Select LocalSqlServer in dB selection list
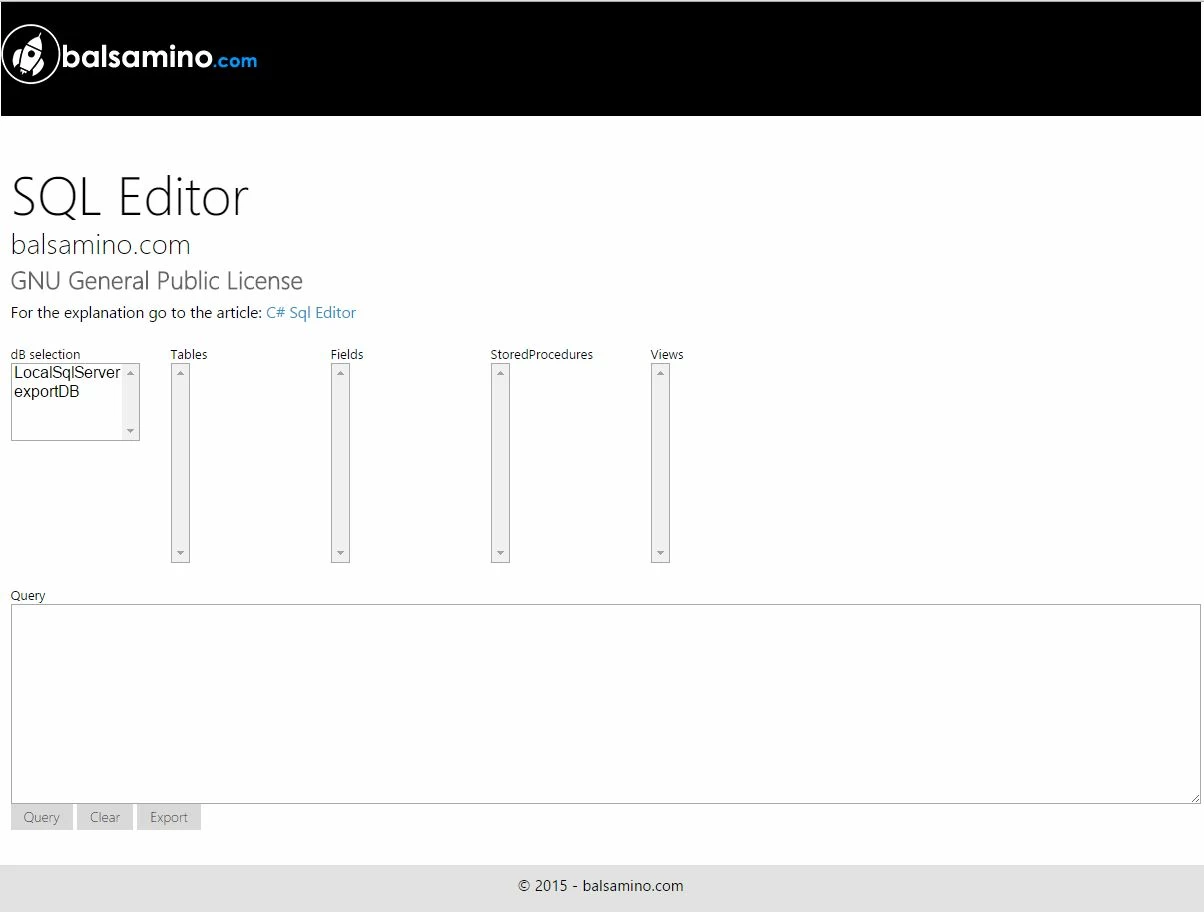The height and width of the screenshot is (912, 1204). click(67, 373)
